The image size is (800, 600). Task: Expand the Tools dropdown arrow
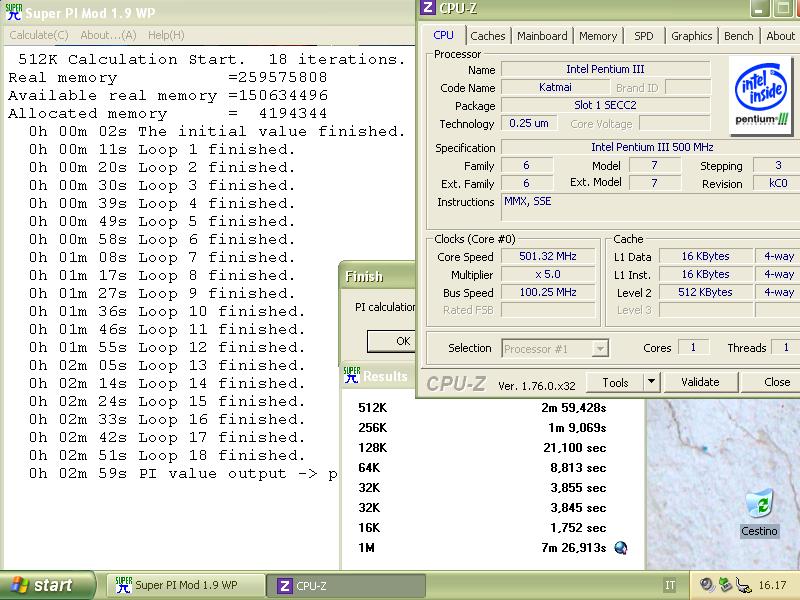tap(651, 382)
